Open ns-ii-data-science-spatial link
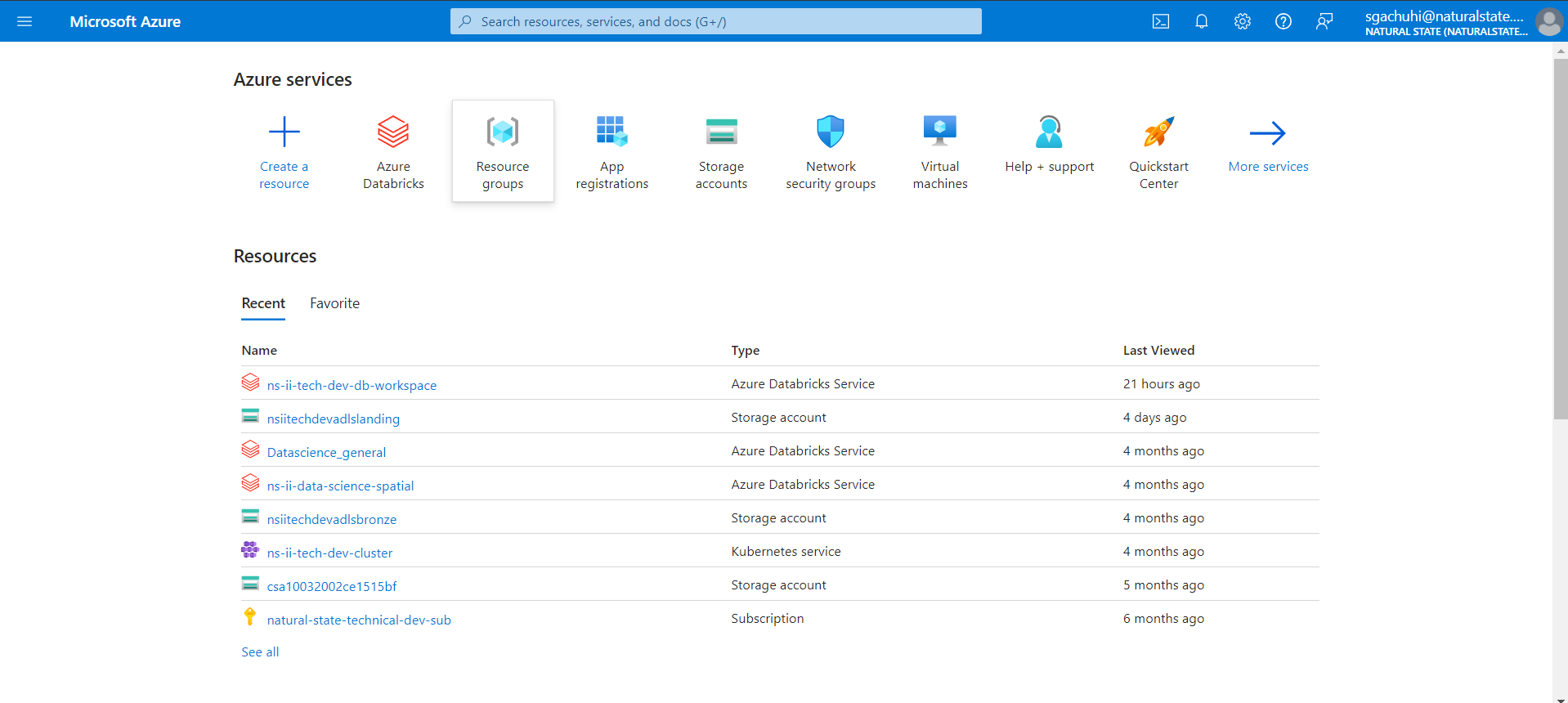The height and width of the screenshot is (703, 1568). point(340,486)
